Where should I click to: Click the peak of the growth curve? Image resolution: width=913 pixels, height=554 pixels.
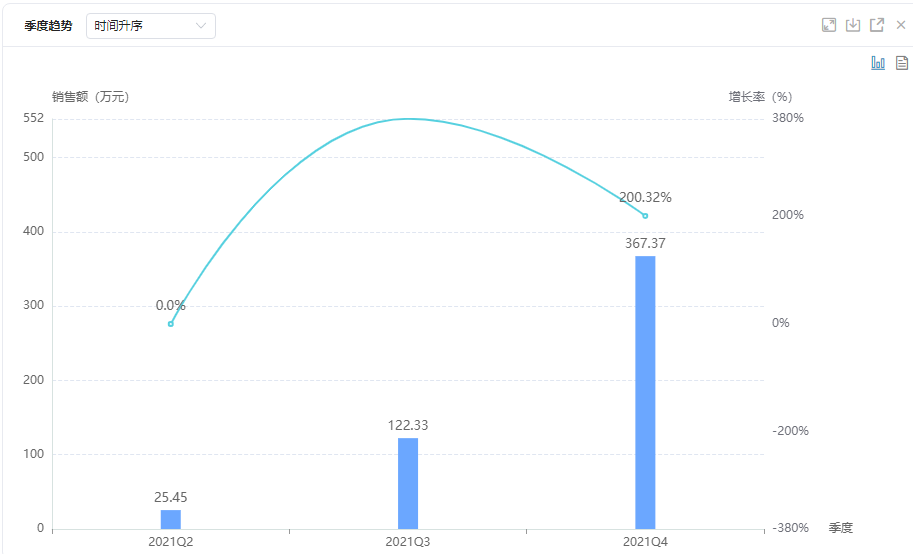point(408,119)
